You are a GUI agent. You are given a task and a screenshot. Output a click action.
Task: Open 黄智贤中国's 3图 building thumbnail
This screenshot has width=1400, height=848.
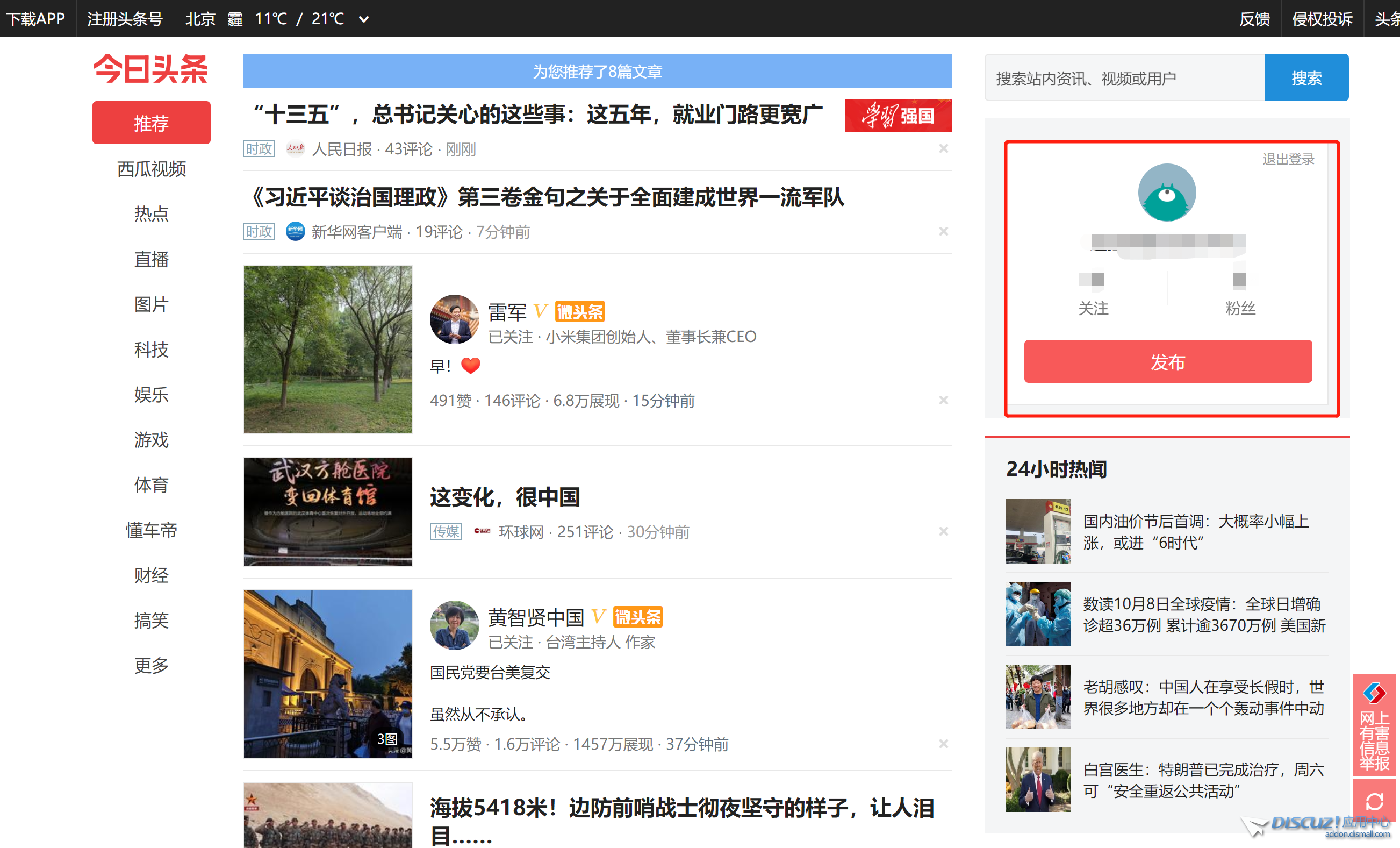point(328,674)
